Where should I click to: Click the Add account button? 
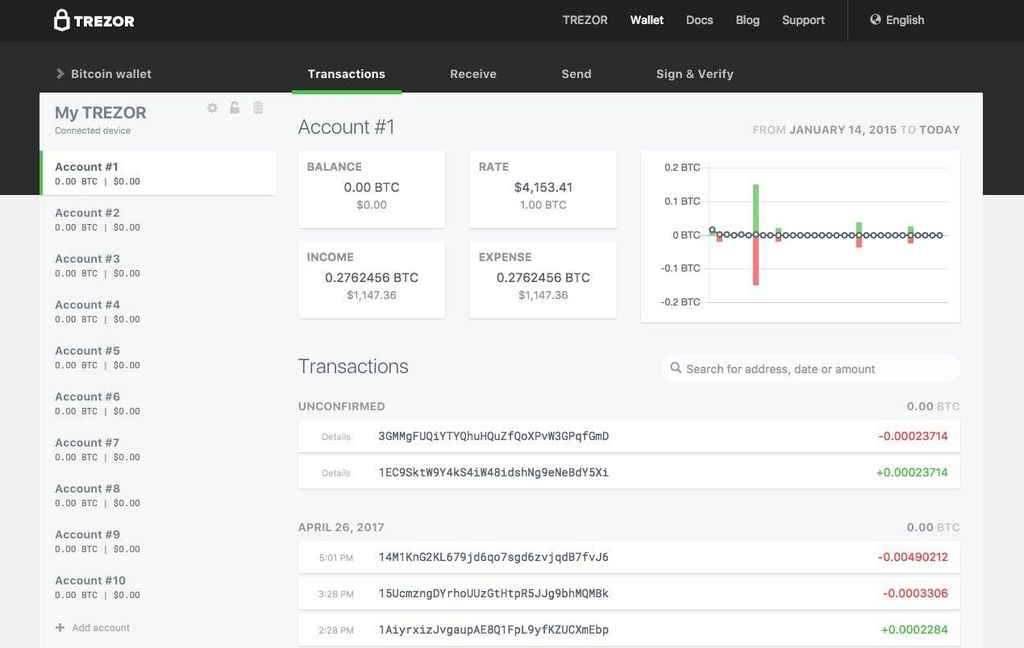(93, 628)
